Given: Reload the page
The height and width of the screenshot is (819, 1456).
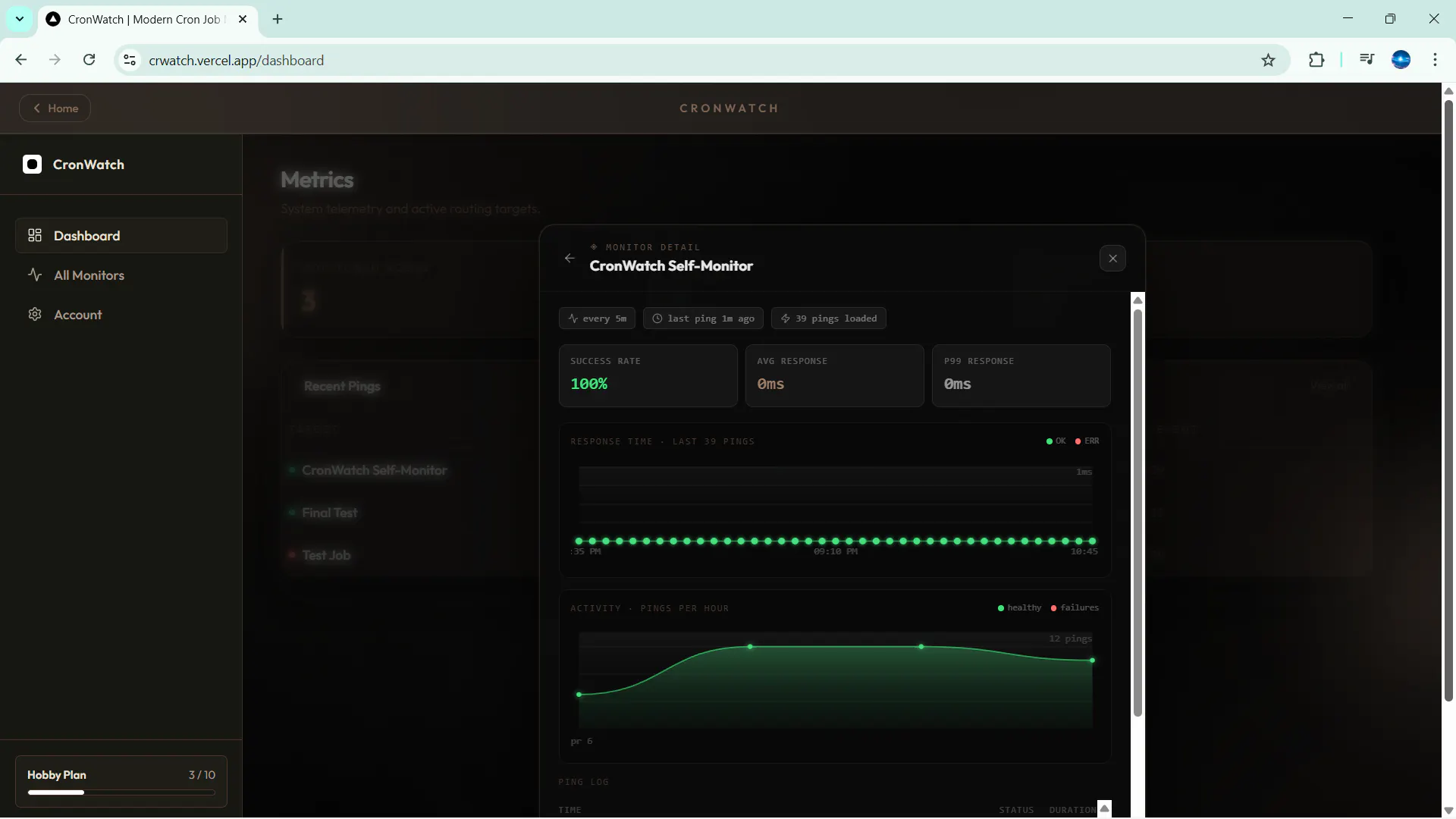Looking at the screenshot, I should tap(89, 60).
